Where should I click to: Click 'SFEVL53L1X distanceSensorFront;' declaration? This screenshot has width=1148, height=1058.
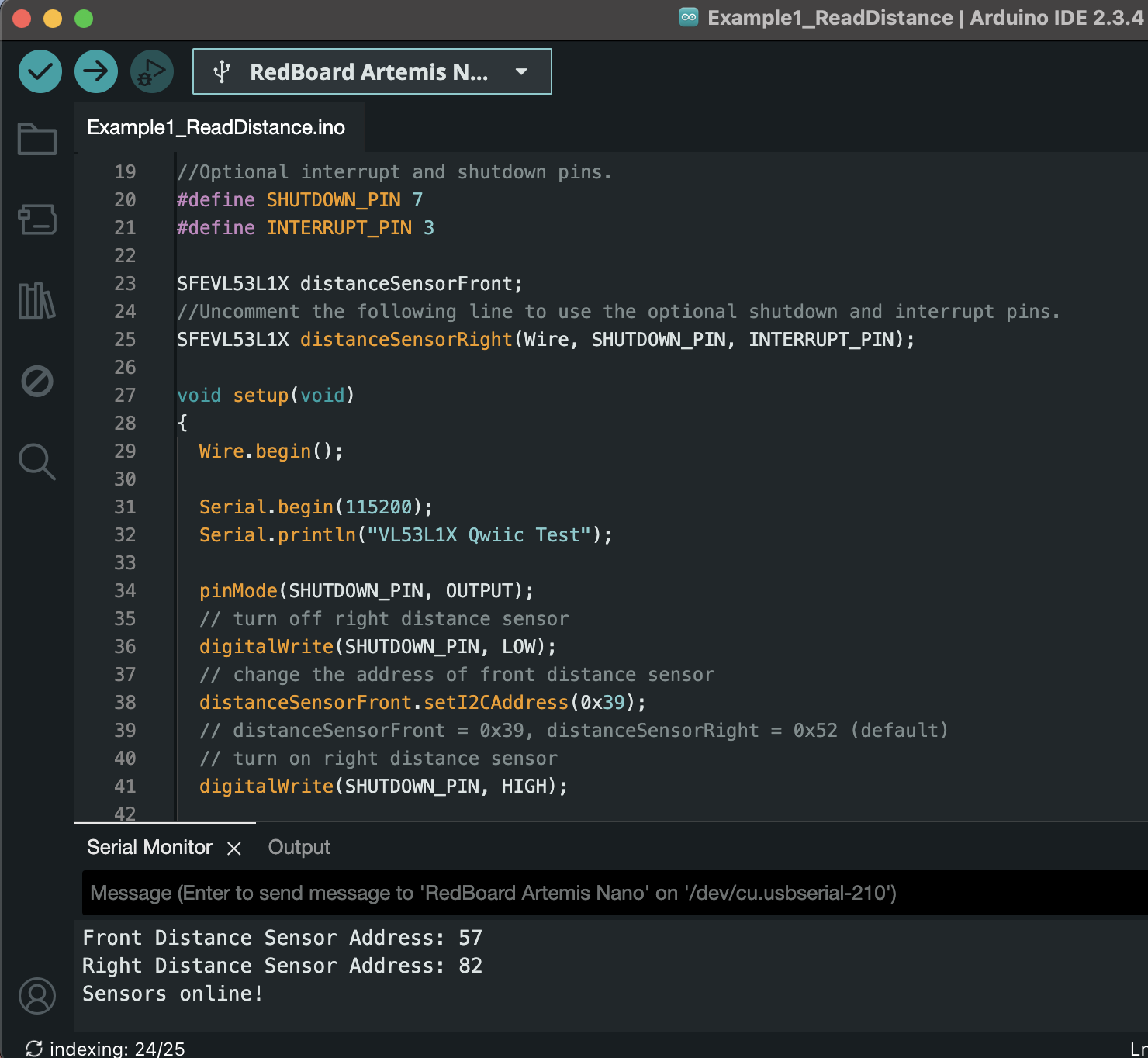pyautogui.click(x=350, y=284)
